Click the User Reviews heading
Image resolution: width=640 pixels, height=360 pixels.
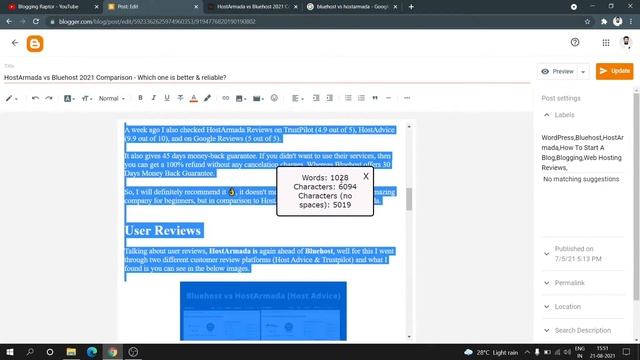(x=163, y=231)
